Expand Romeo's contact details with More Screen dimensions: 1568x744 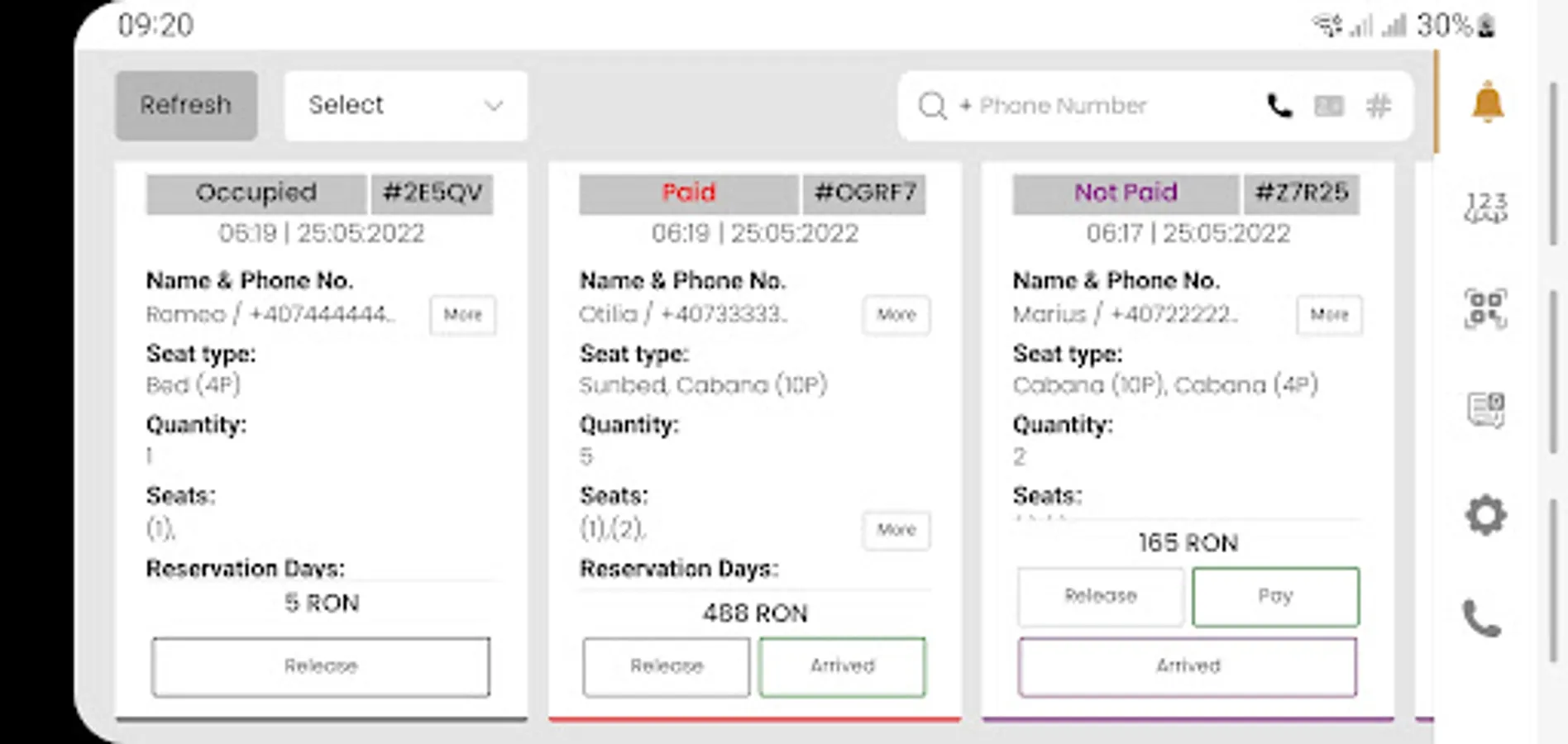click(x=462, y=315)
